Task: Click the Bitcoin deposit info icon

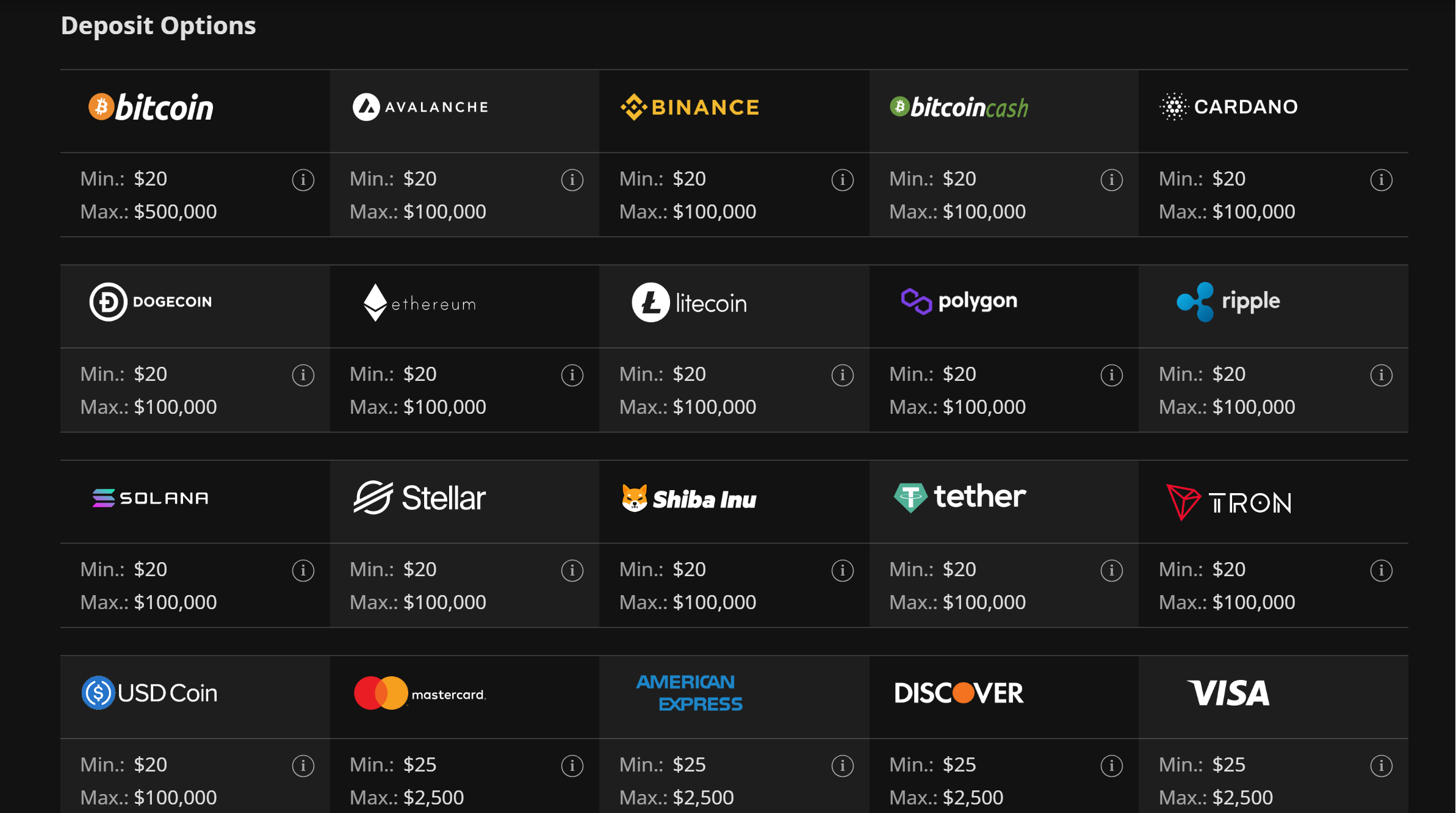Action: tap(303, 180)
